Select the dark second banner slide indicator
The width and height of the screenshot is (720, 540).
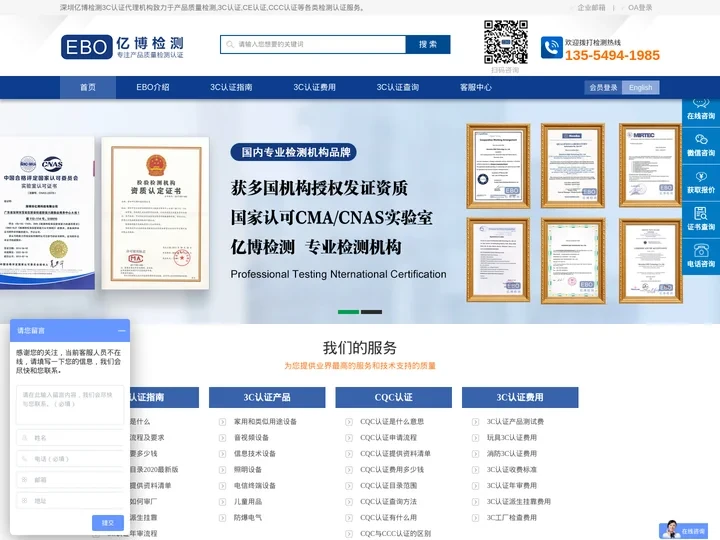pyautogui.click(x=371, y=312)
